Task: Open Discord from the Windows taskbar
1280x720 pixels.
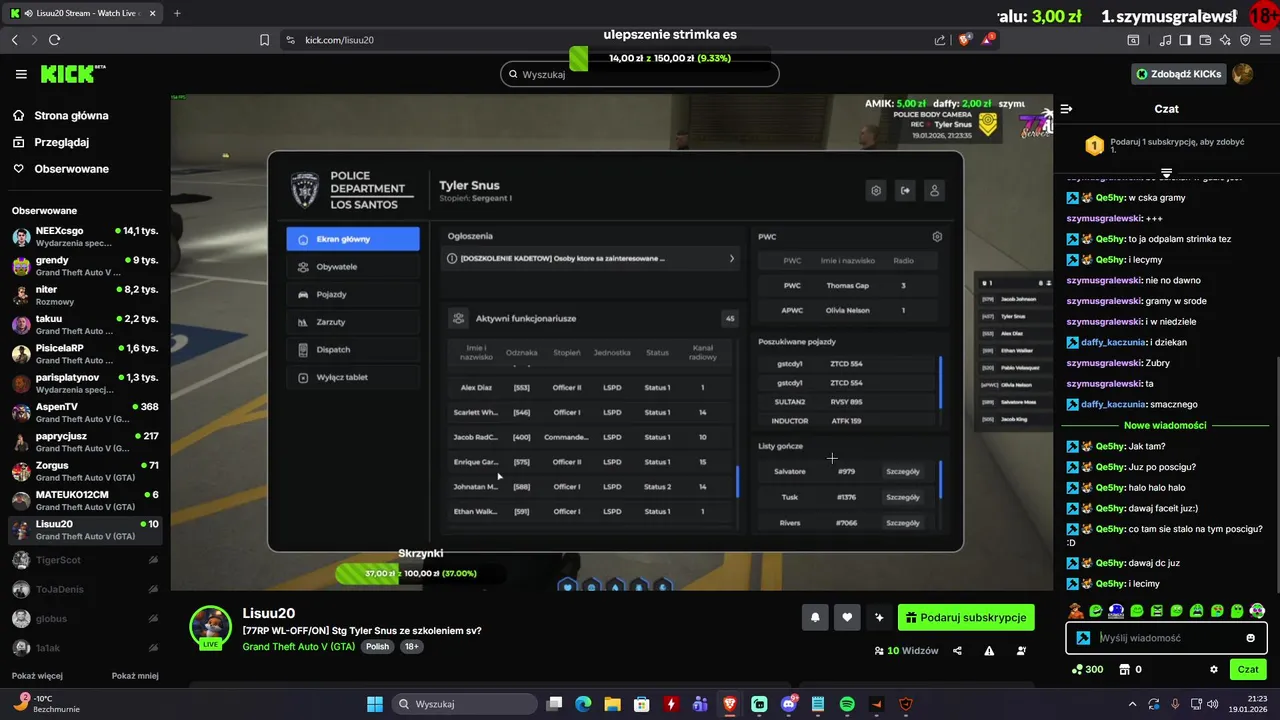Action: tap(789, 704)
